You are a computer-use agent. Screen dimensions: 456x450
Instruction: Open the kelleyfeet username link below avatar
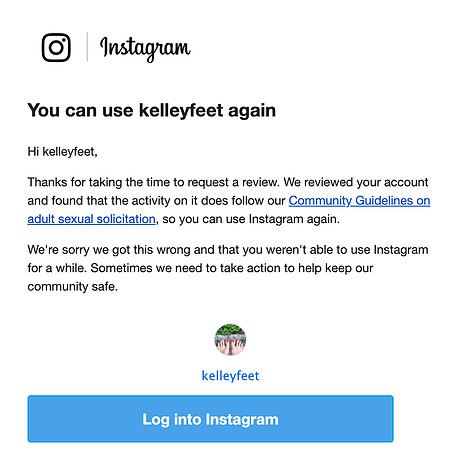[230, 376]
